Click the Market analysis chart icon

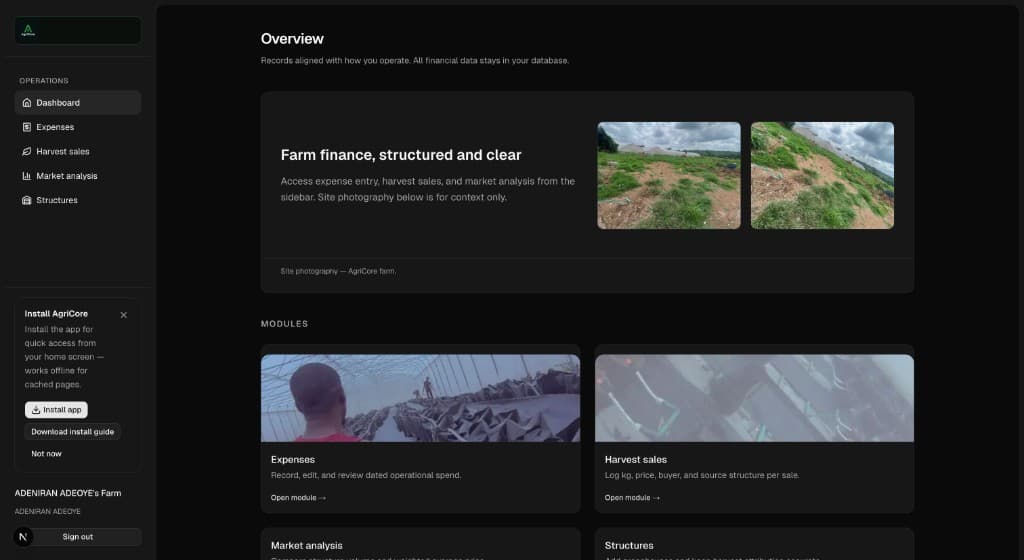pyautogui.click(x=27, y=176)
